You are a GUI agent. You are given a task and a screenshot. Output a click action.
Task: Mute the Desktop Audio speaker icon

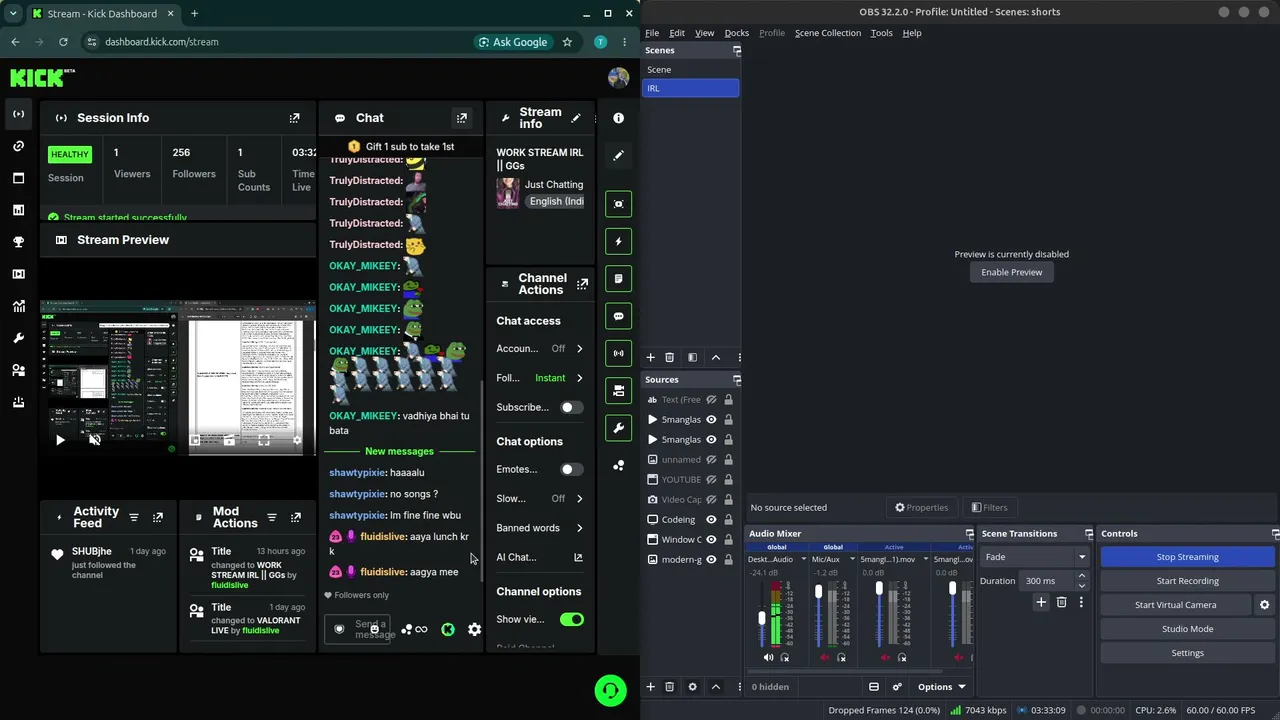(768, 657)
